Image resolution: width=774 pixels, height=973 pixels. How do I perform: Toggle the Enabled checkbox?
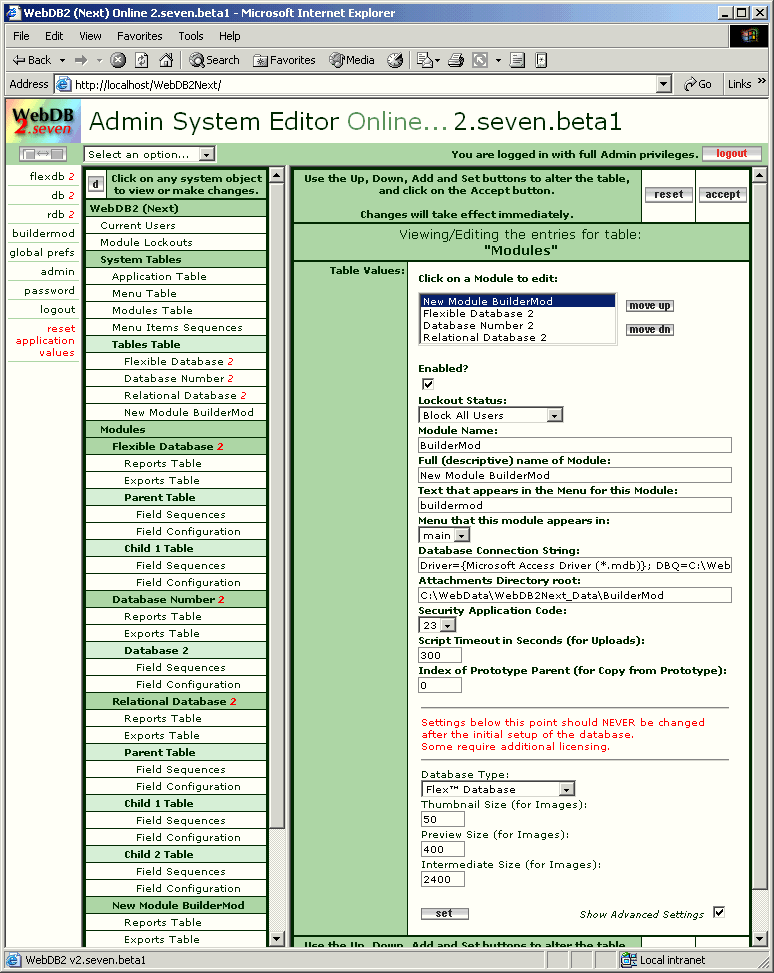428,384
